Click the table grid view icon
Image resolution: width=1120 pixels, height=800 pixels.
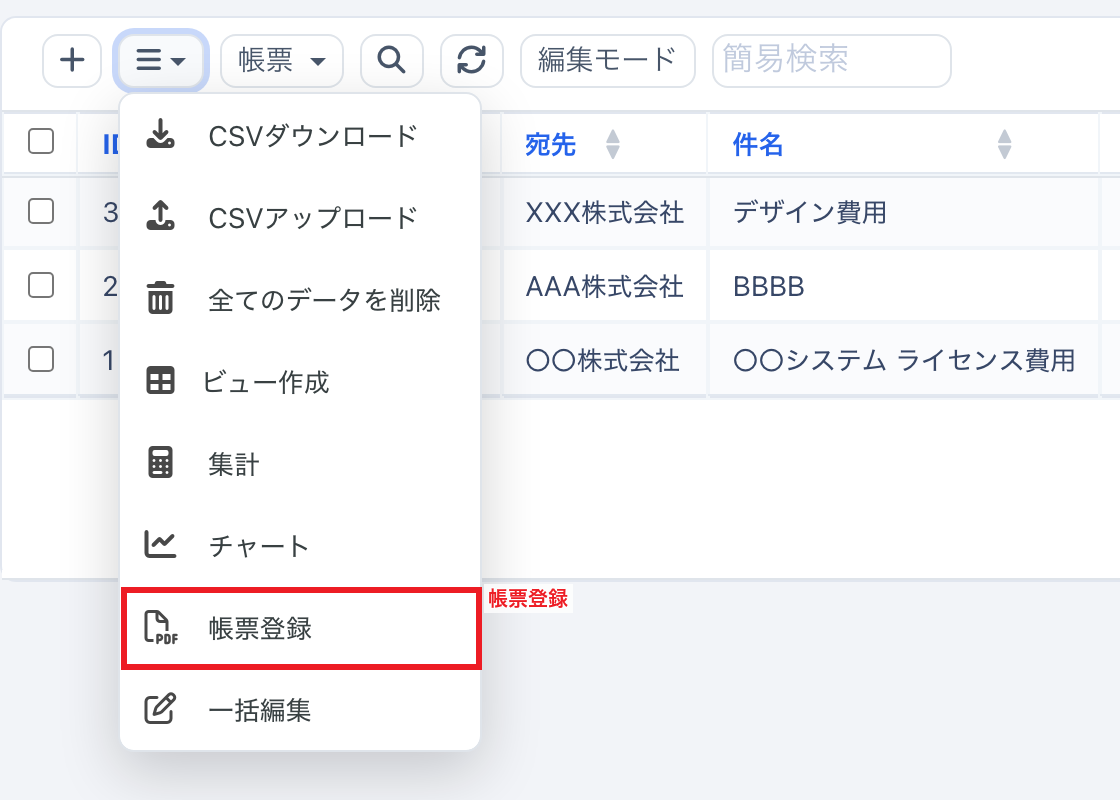coord(160,381)
